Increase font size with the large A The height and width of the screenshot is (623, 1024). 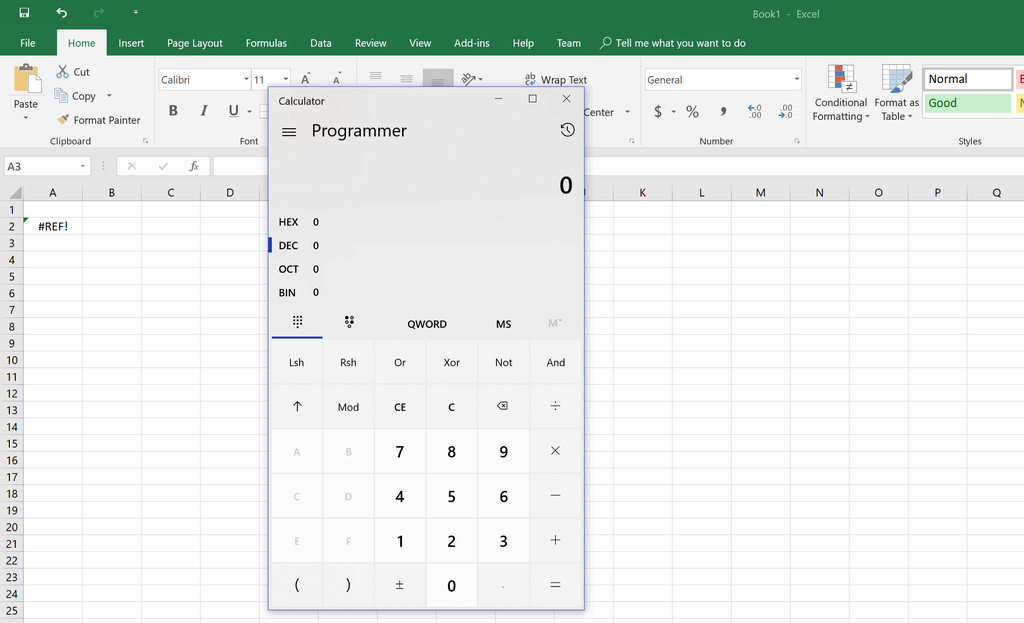[x=305, y=79]
